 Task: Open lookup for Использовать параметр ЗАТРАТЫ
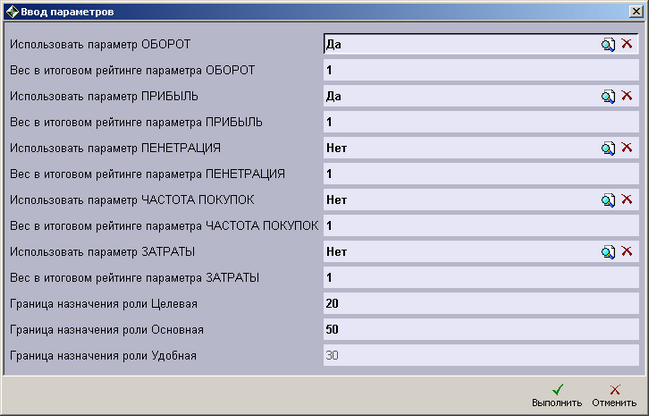coord(608,252)
